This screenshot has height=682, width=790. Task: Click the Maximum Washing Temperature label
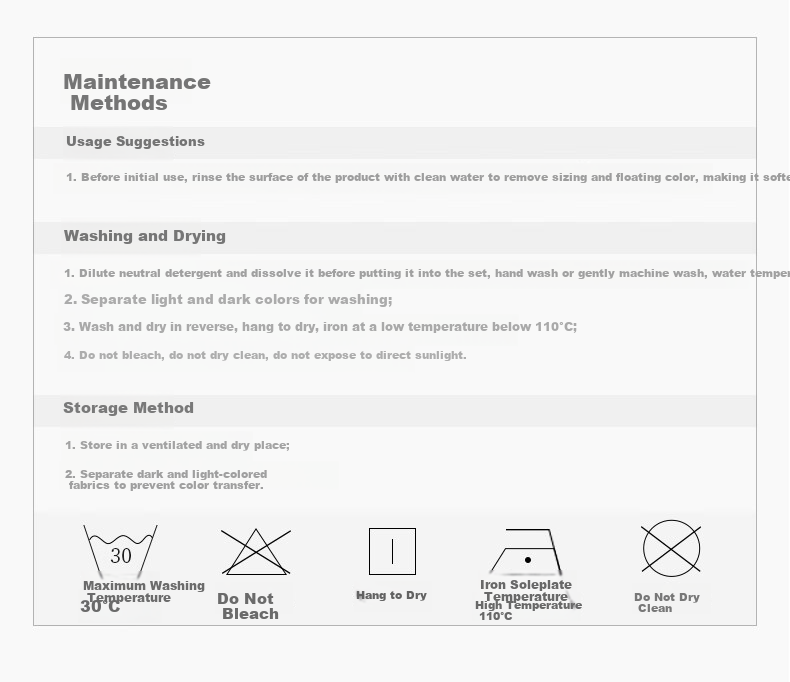[144, 592]
